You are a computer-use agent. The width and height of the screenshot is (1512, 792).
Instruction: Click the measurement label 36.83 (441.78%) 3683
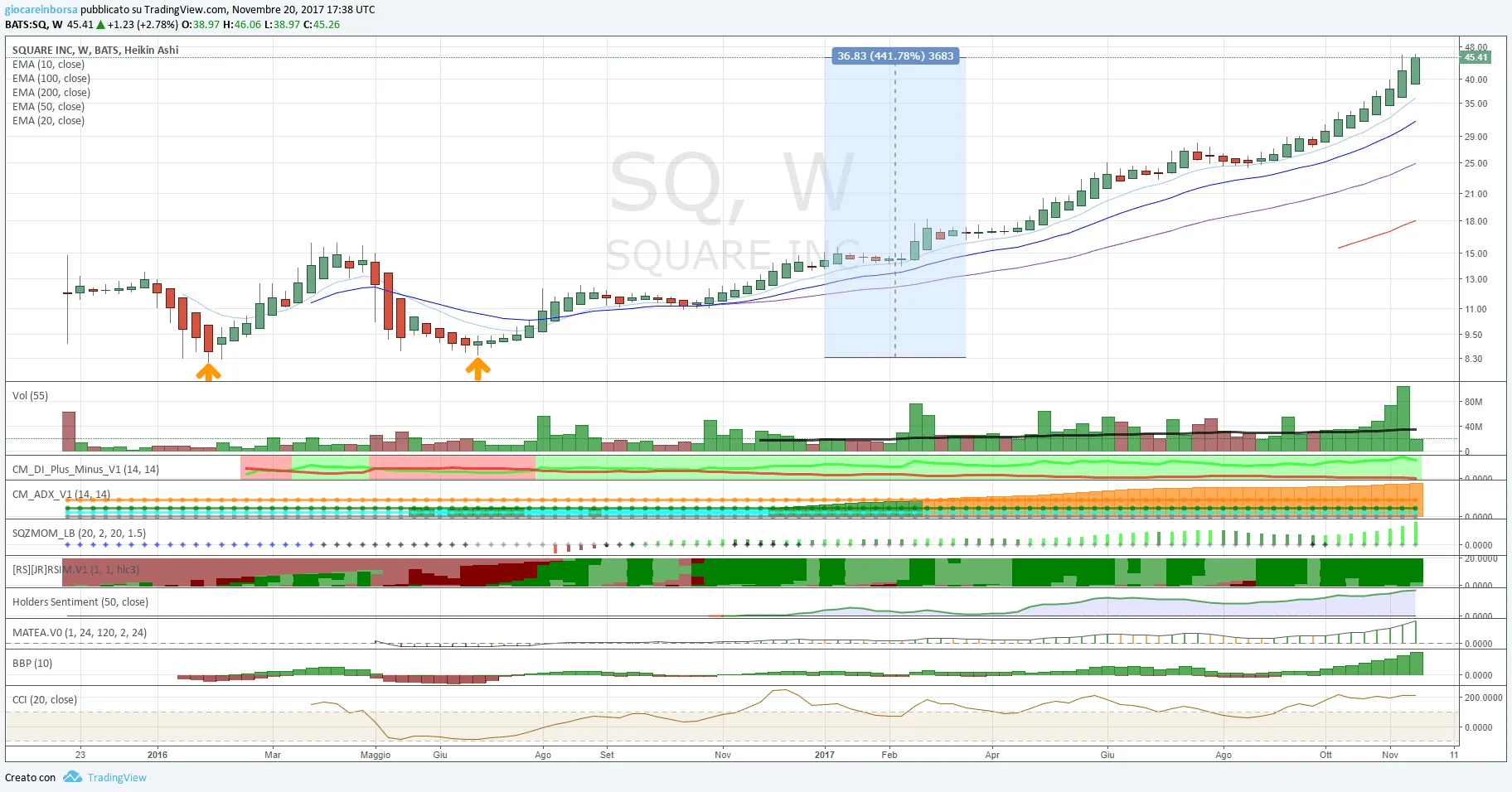[895, 56]
